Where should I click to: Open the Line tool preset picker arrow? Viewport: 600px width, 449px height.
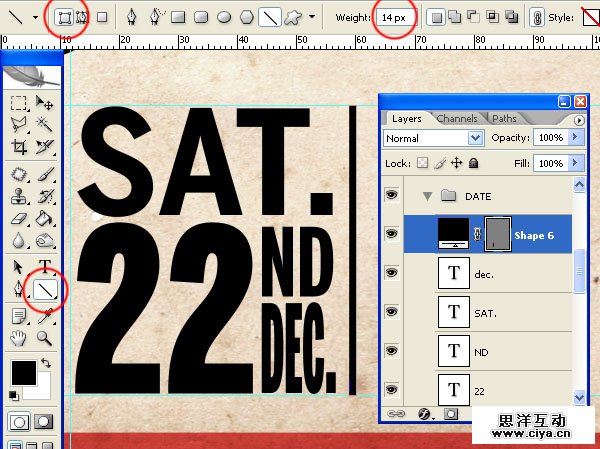coord(35,18)
